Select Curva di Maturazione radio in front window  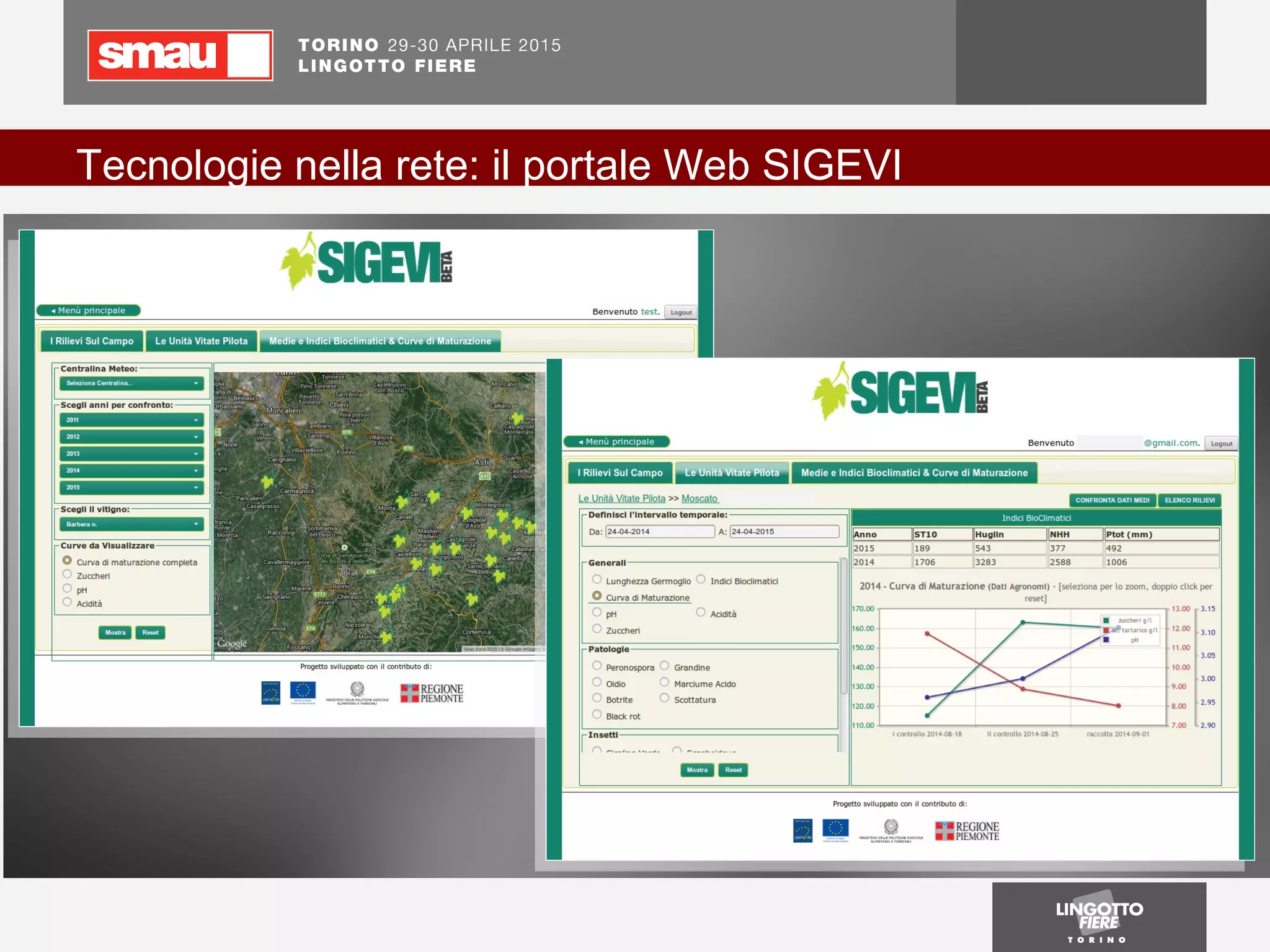[597, 596]
